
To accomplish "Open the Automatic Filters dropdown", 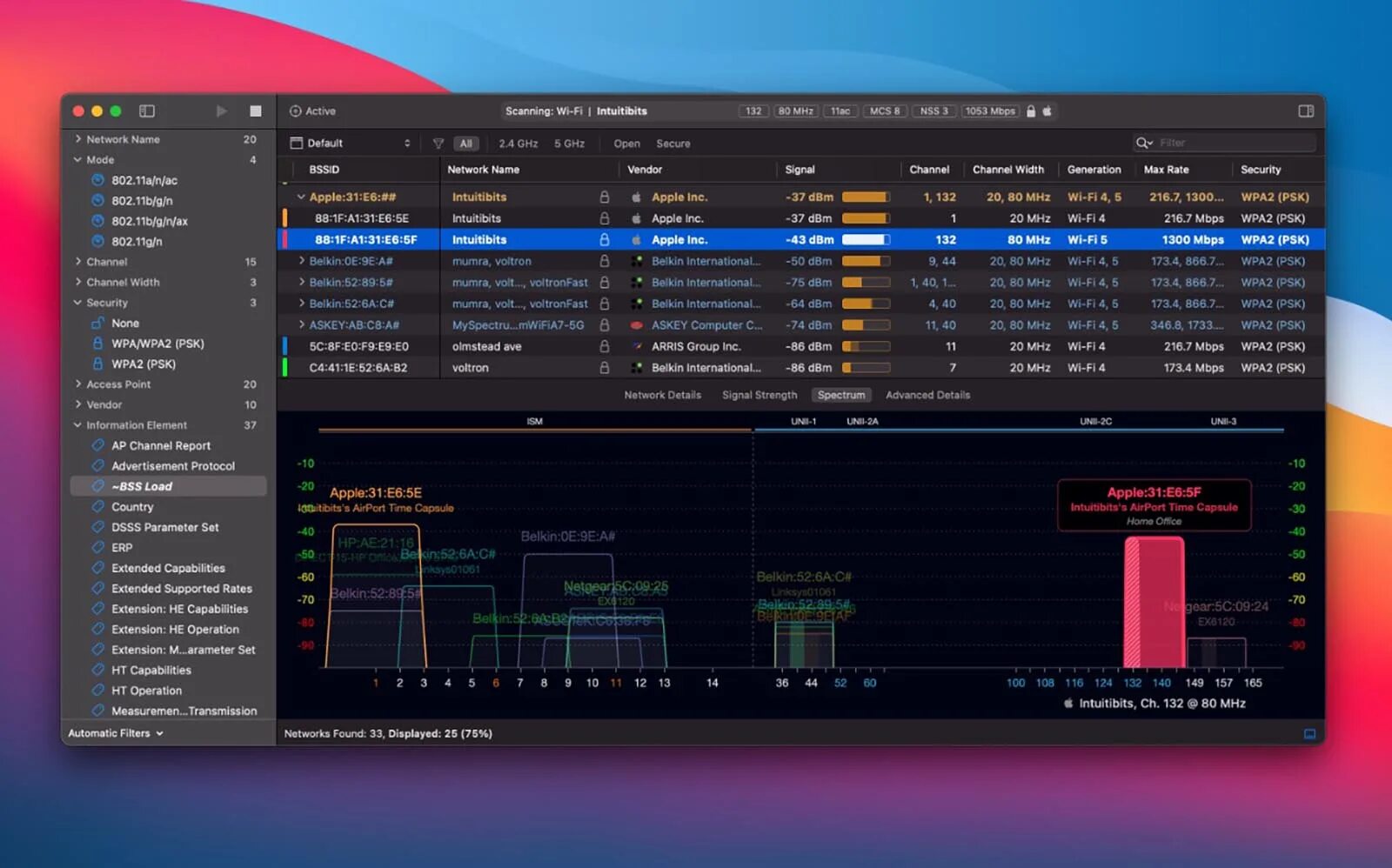I will point(116,733).
